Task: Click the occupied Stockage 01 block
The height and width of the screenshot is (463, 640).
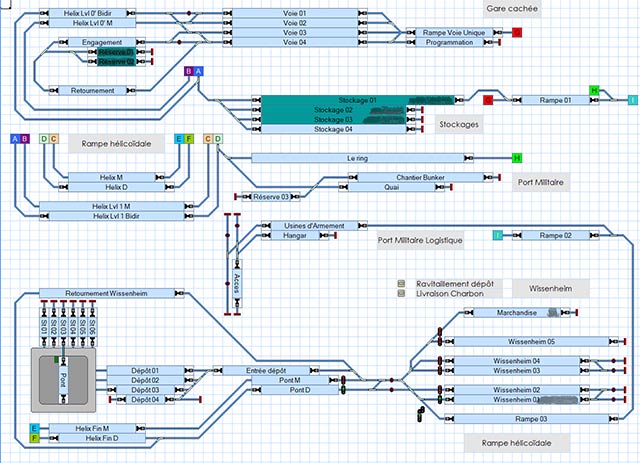Action: [x=358, y=100]
